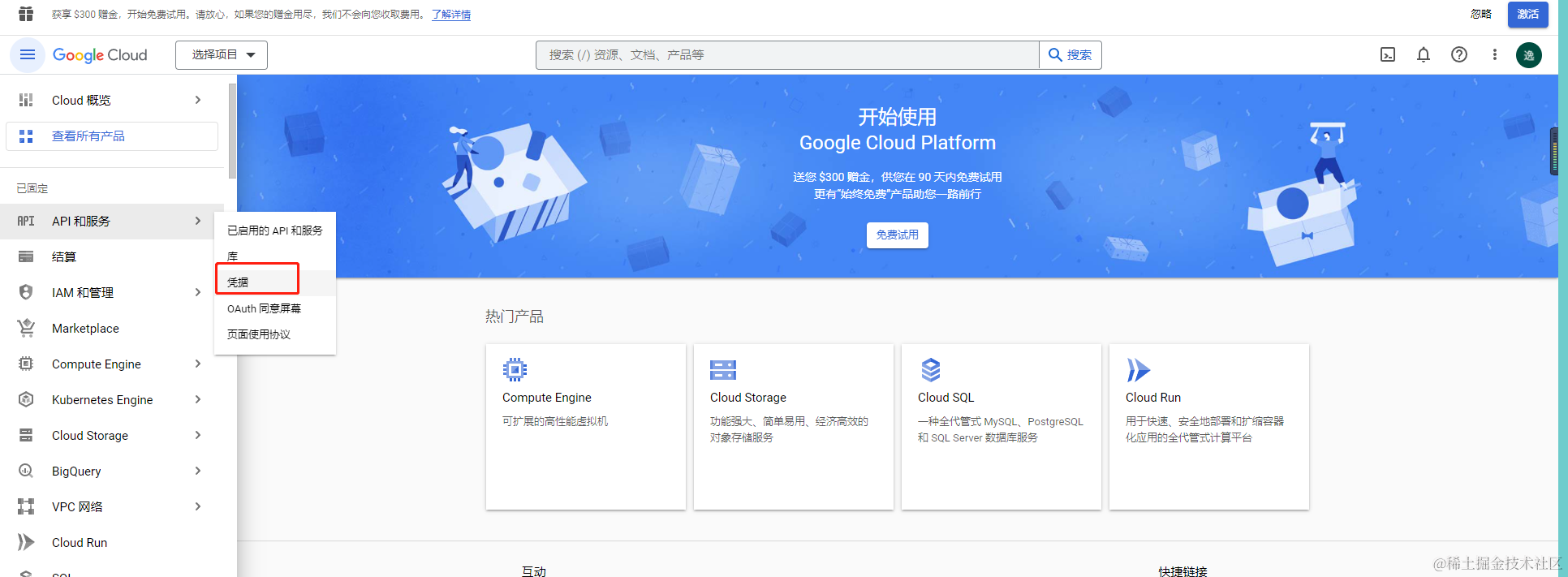
Task: Activate Cloud Shell terminal icon
Action: pyautogui.click(x=1388, y=54)
